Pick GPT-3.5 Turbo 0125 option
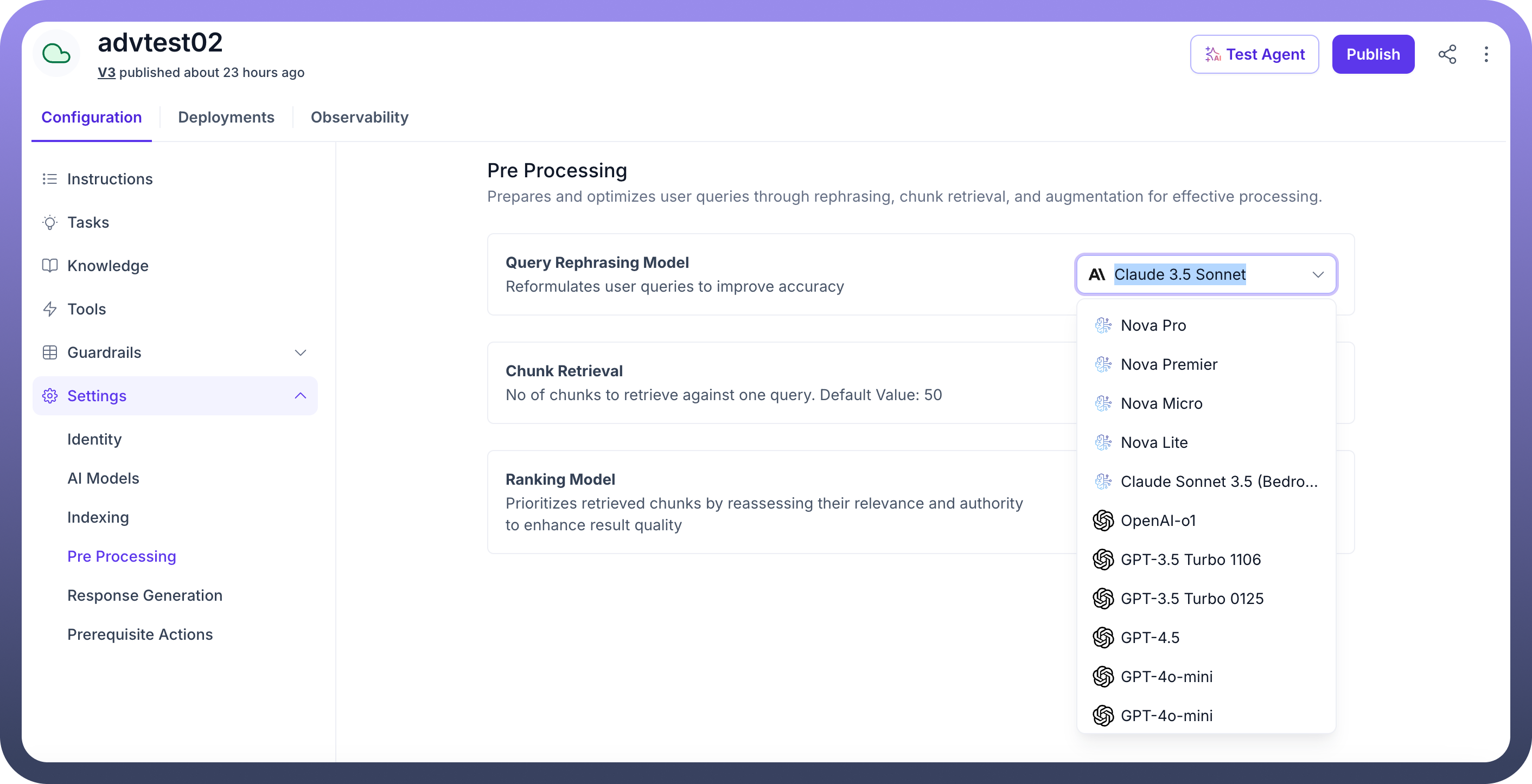Image resolution: width=1532 pixels, height=784 pixels. coord(1206,599)
